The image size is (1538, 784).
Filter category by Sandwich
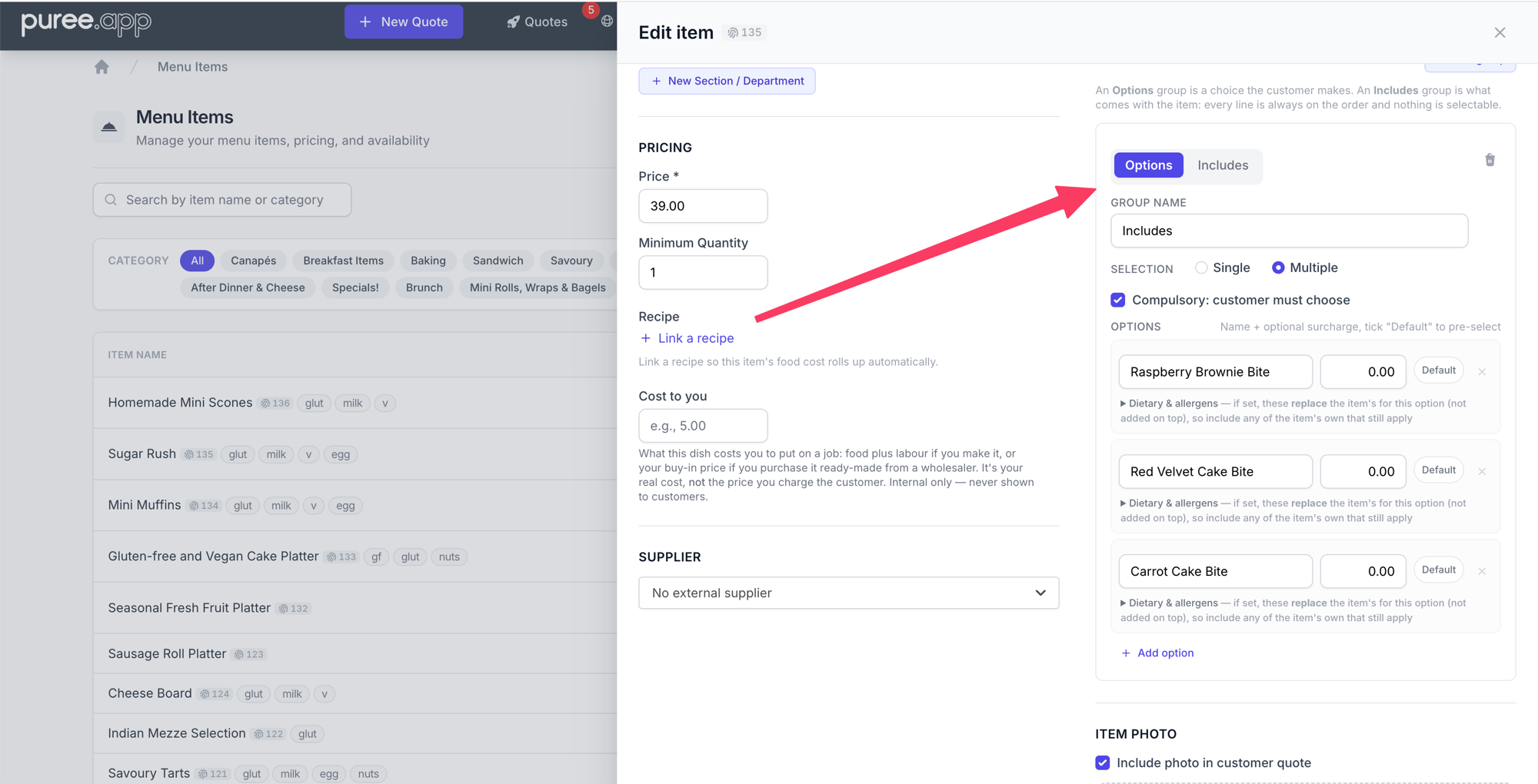[498, 261]
